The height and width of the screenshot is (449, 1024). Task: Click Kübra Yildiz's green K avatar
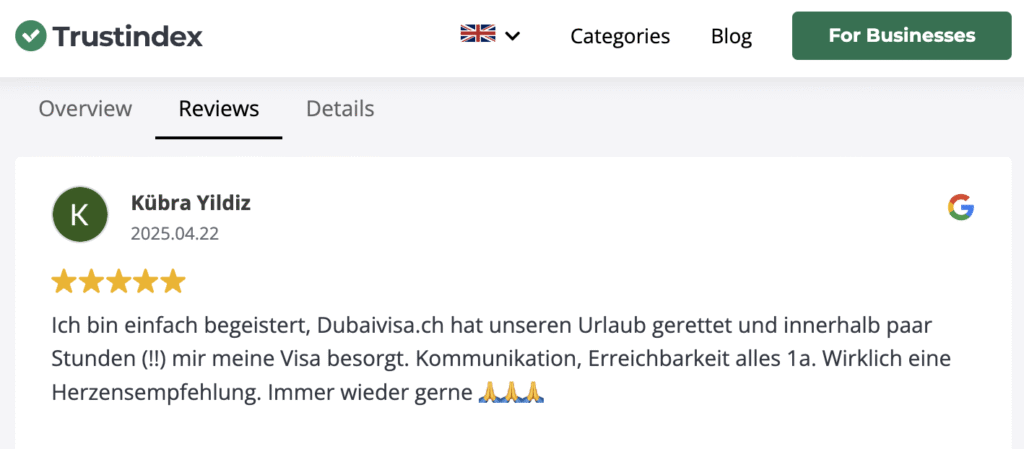[x=80, y=215]
